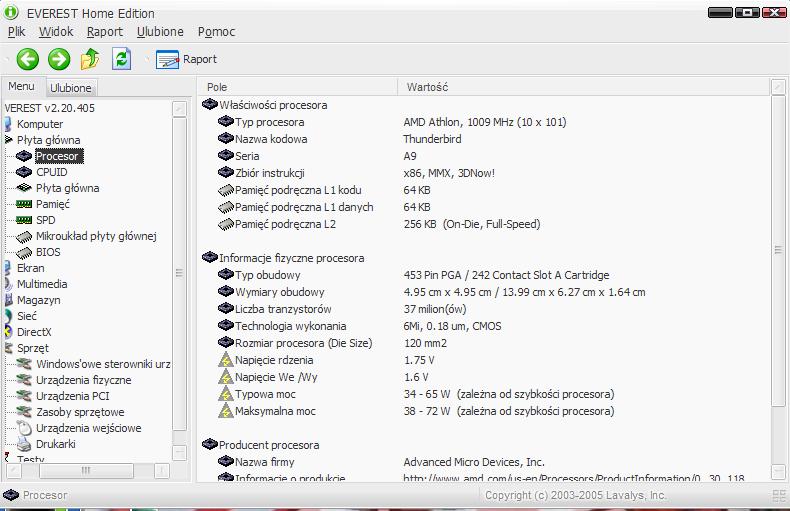Click the Wartość column header
Image resolution: width=790 pixels, height=511 pixels.
tap(584, 87)
